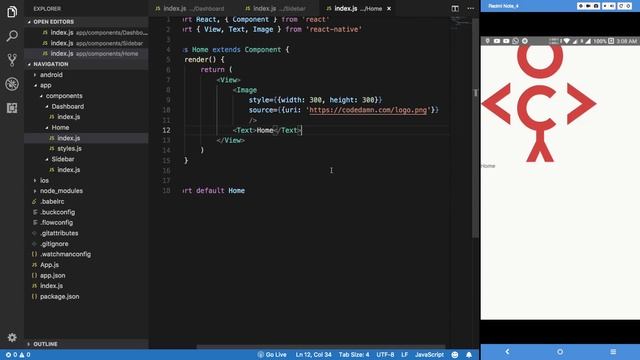
Task: Expand the node_modules folder
Action: point(61,191)
